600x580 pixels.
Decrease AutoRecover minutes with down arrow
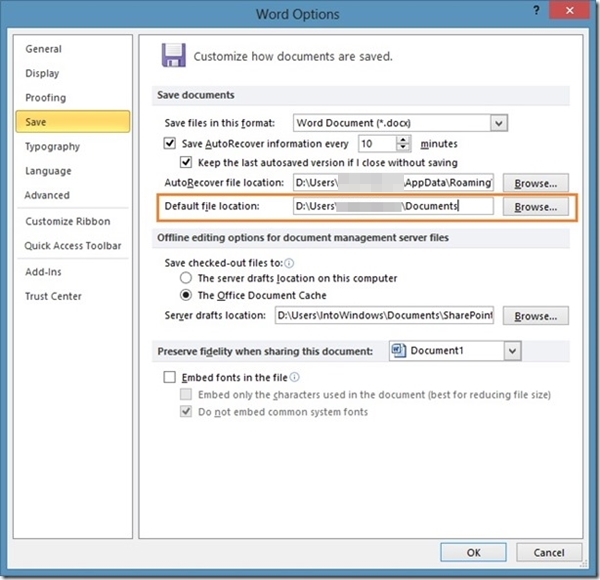[x=403, y=148]
